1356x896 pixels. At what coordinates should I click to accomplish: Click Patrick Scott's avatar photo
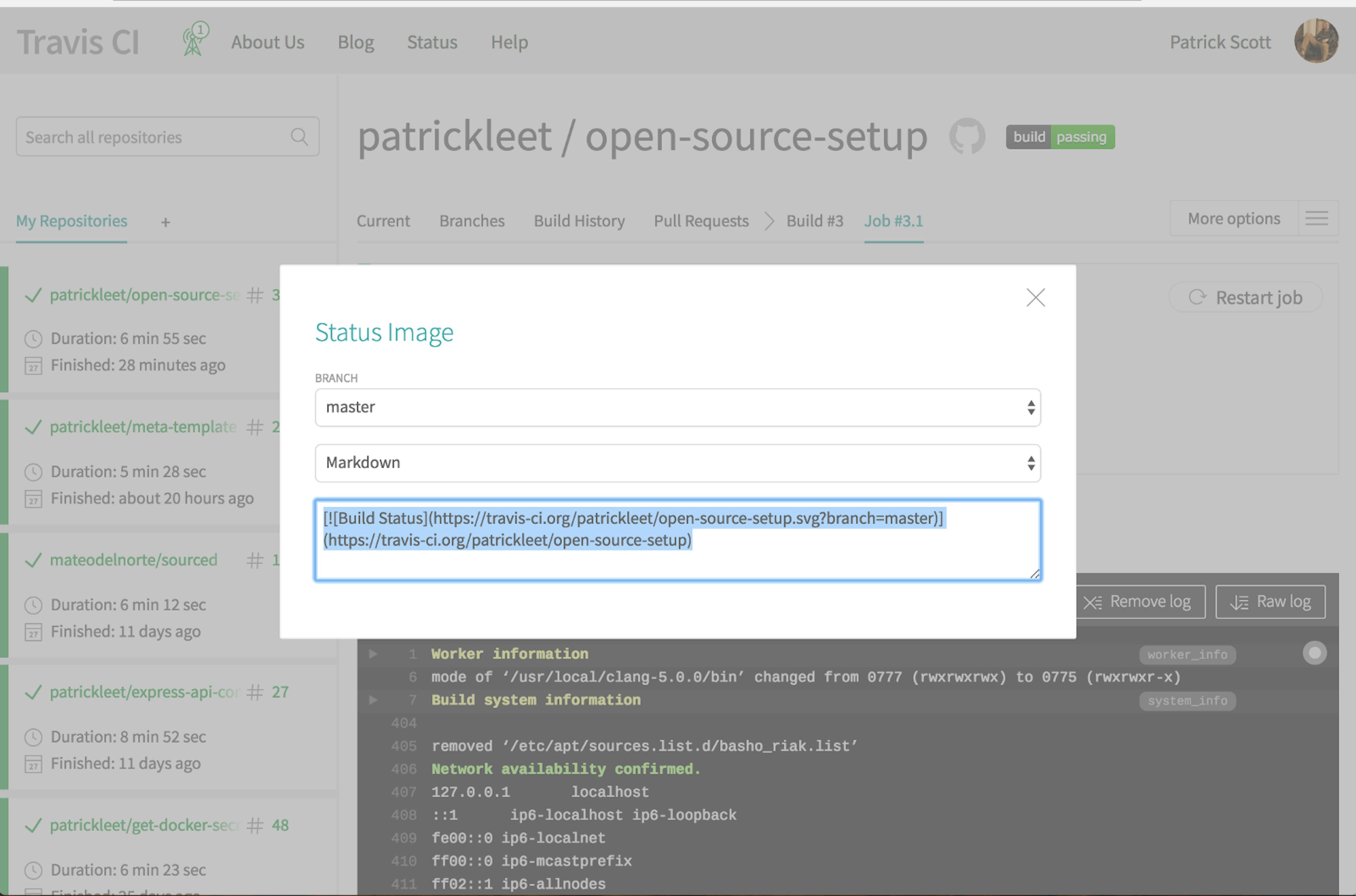coord(1316,40)
